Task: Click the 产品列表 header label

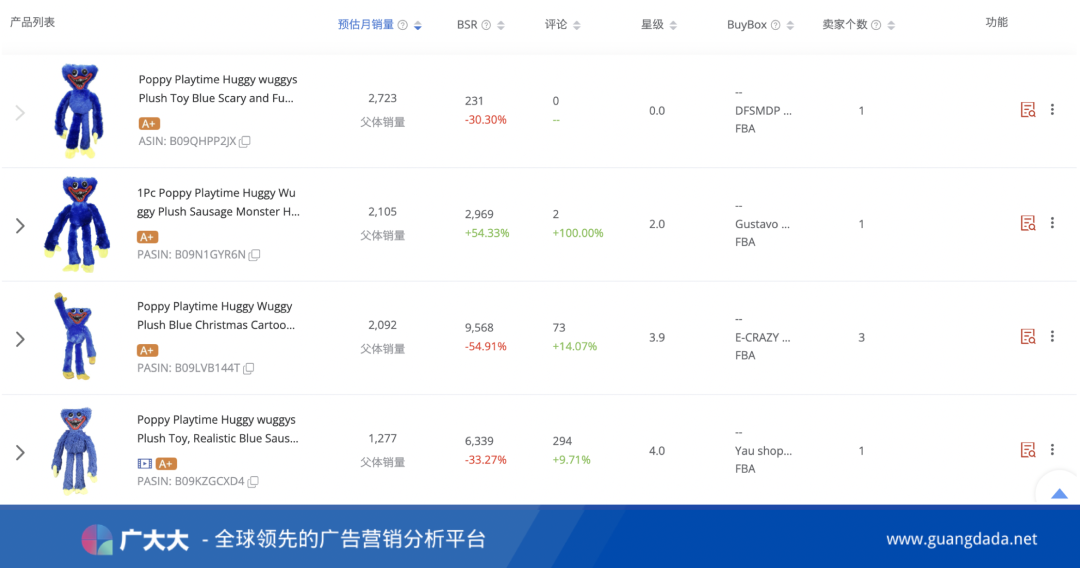Action: (x=32, y=22)
